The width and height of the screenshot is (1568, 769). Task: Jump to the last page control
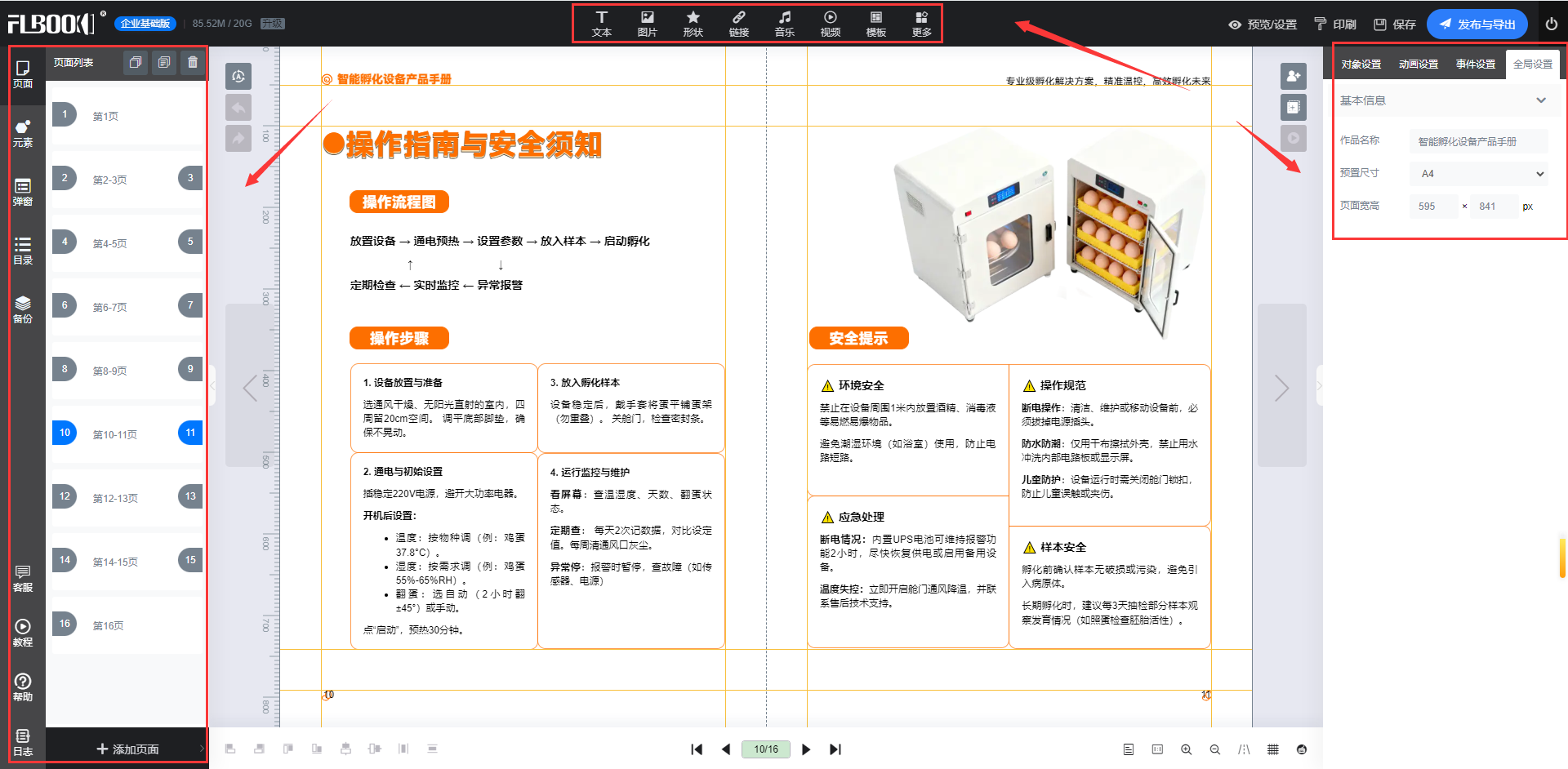click(835, 749)
